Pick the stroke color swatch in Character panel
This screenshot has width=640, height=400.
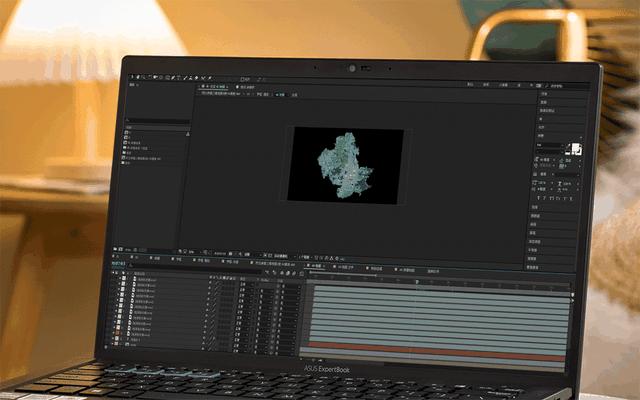(578, 151)
